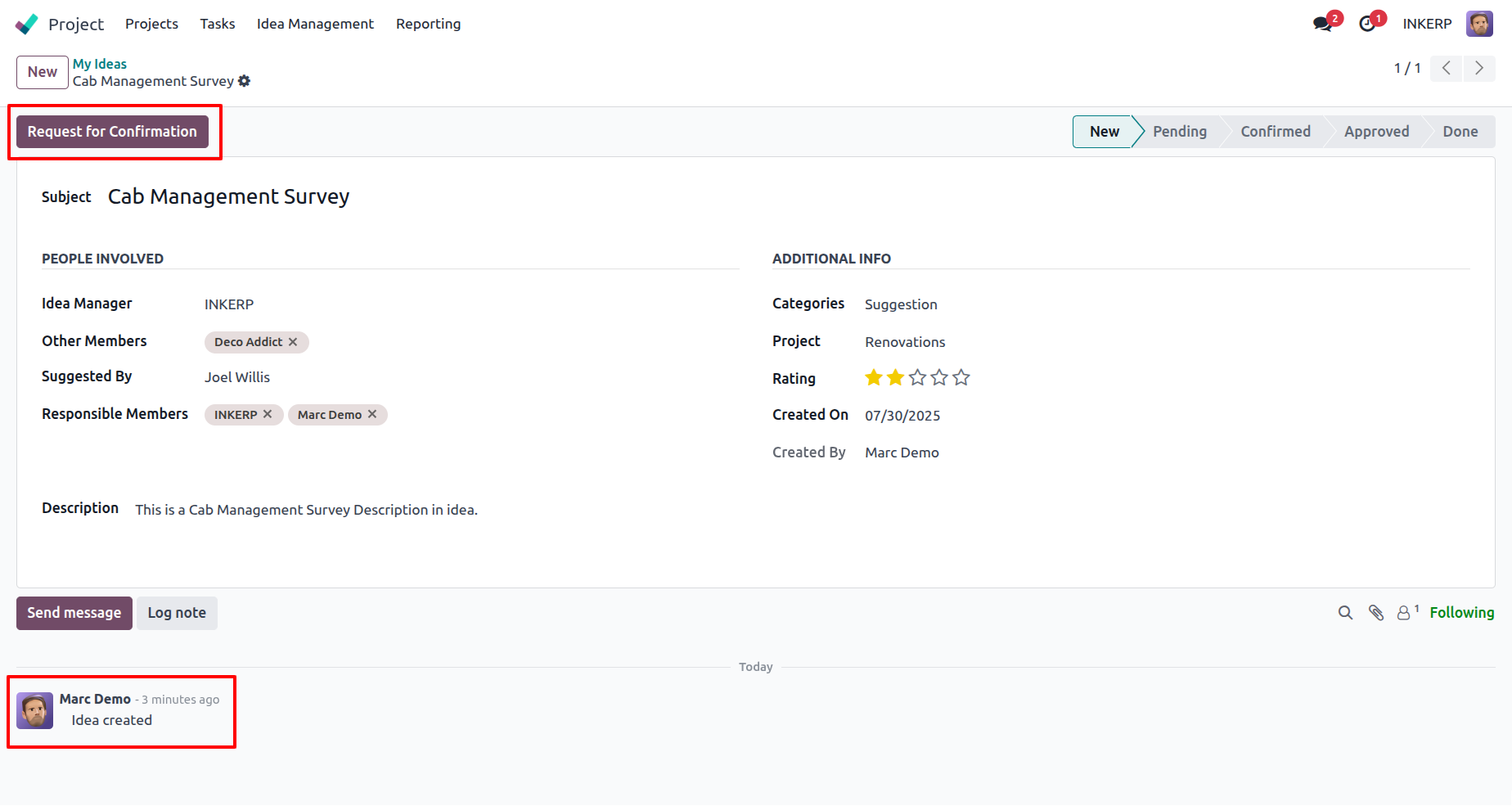Viewport: 1512px width, 806px height.
Task: Open the Reporting menu
Action: (x=428, y=24)
